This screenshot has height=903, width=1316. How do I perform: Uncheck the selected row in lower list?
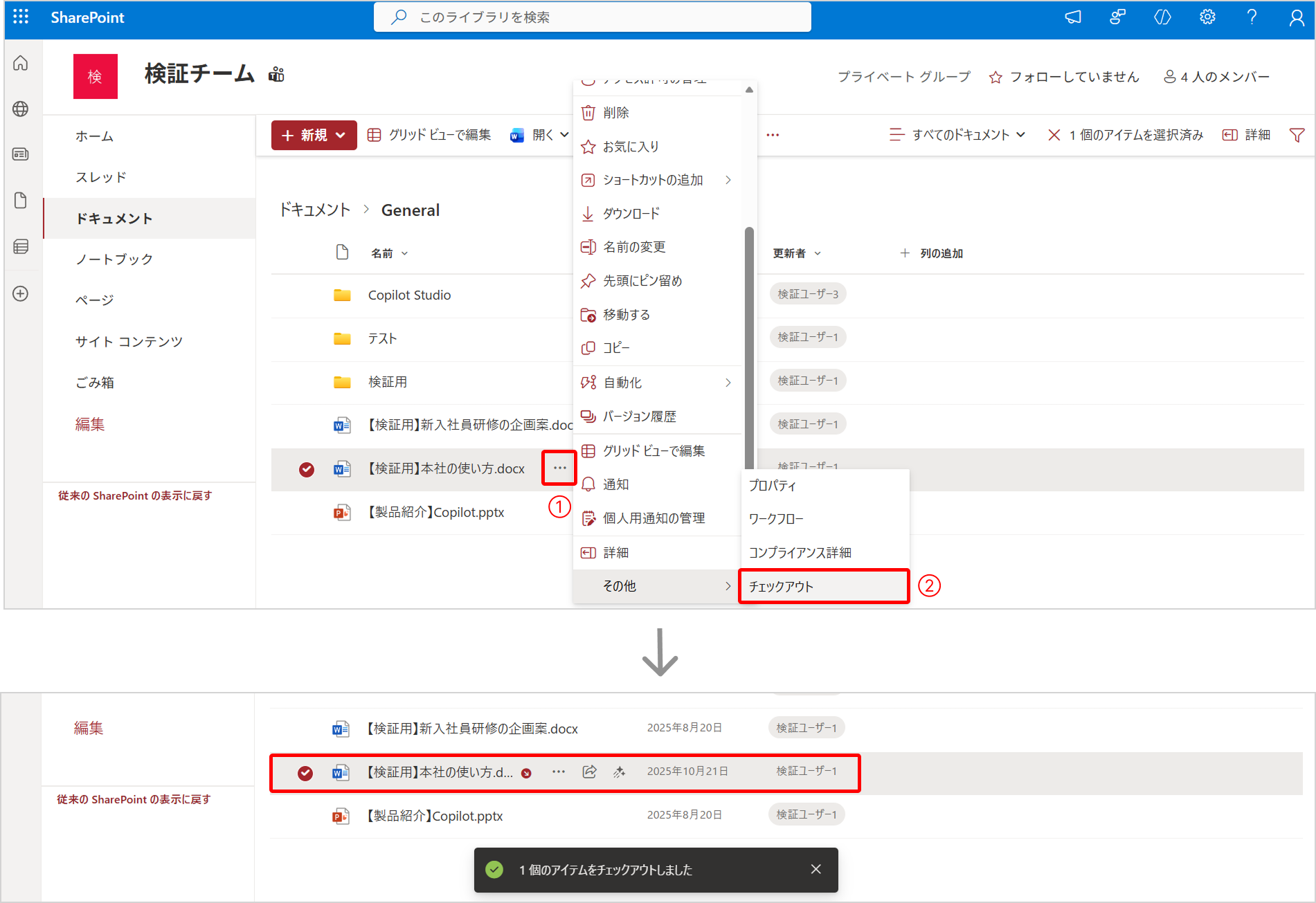pyautogui.click(x=305, y=773)
